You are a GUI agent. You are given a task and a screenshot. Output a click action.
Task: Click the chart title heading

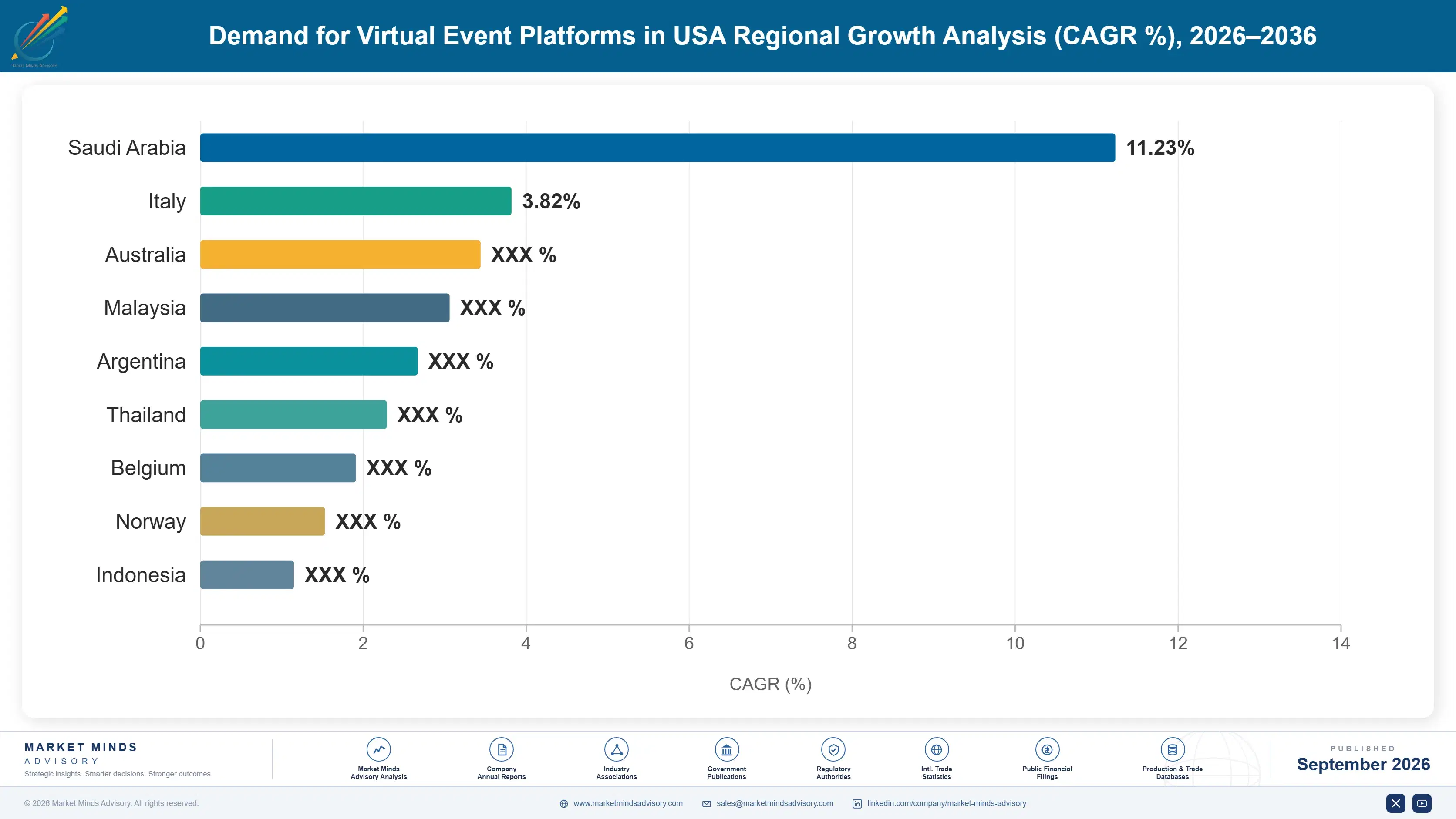762,36
